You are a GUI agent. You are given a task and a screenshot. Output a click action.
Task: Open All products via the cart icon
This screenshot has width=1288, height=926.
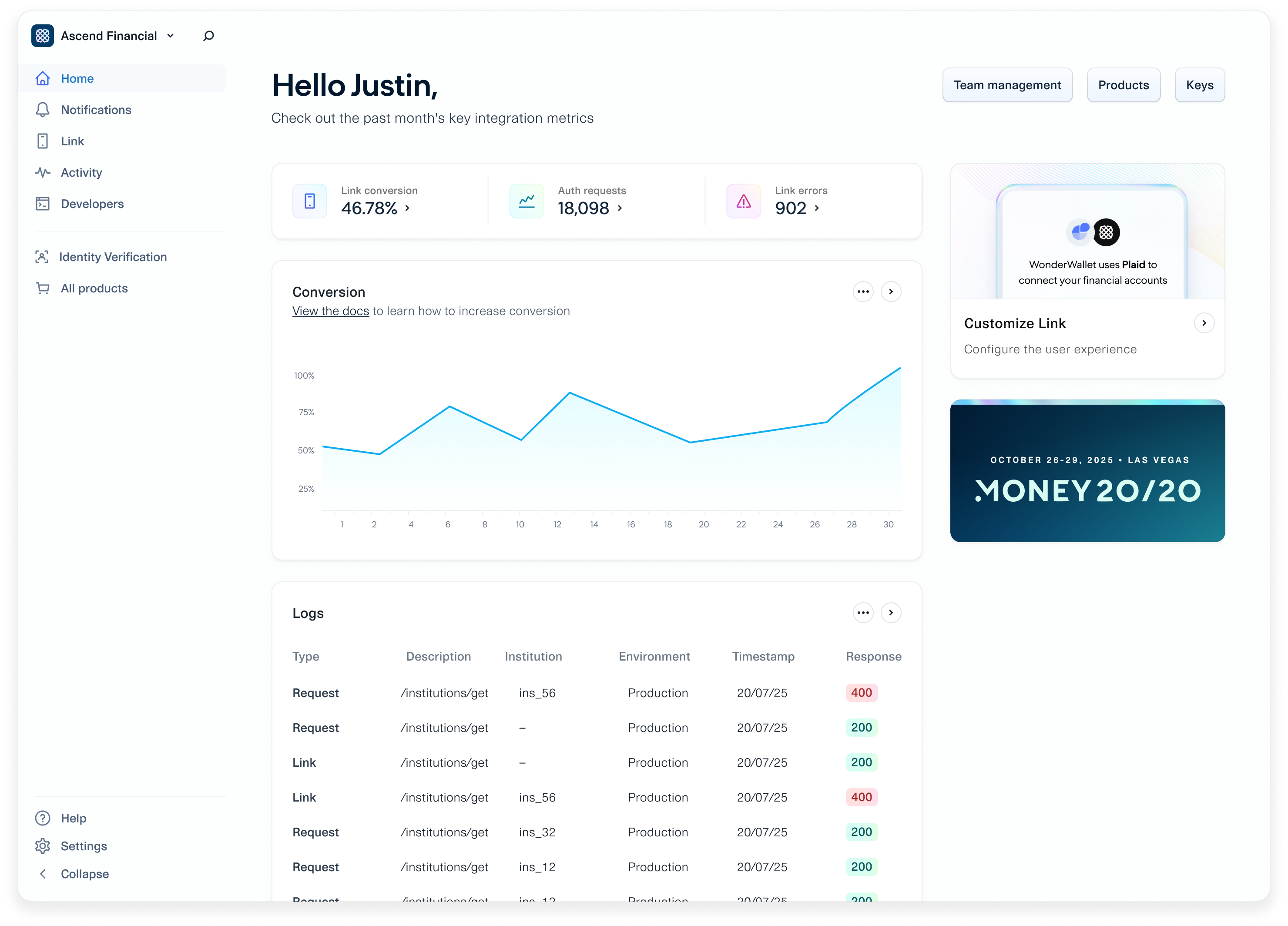pos(43,288)
